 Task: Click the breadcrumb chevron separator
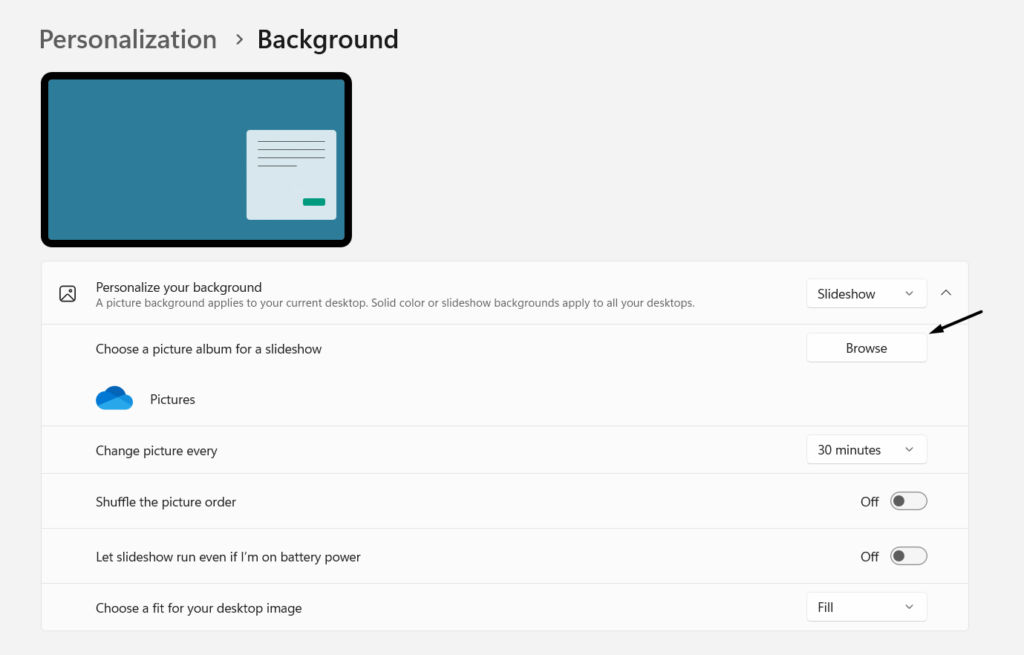(x=239, y=40)
